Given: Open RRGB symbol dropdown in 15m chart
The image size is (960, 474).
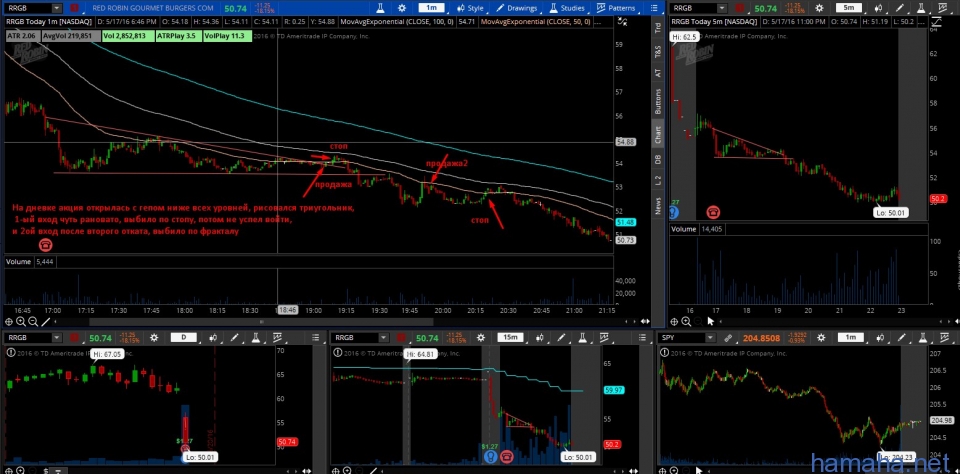Looking at the screenshot, I should (383, 337).
